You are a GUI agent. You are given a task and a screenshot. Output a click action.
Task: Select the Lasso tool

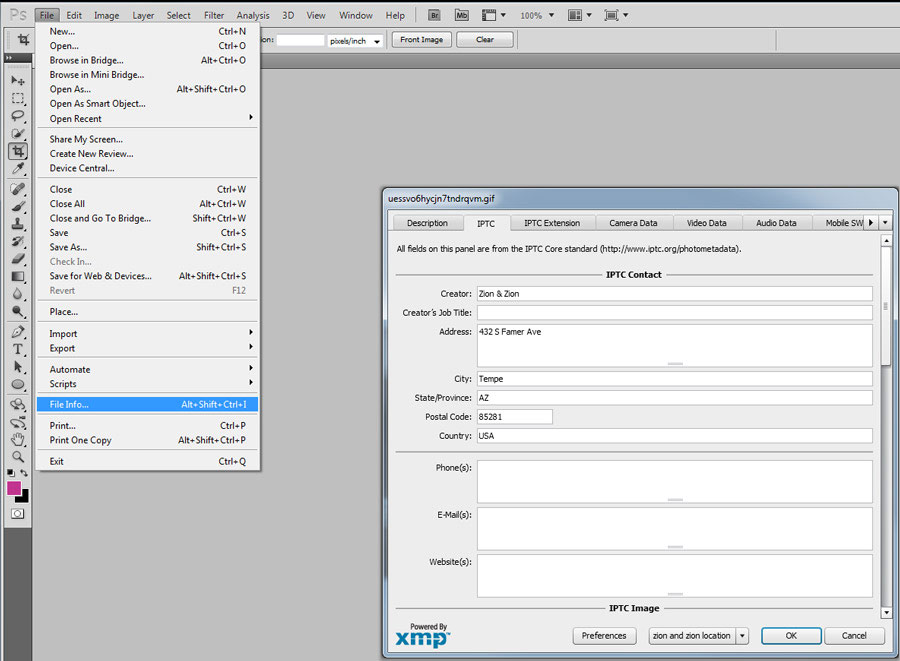18,116
